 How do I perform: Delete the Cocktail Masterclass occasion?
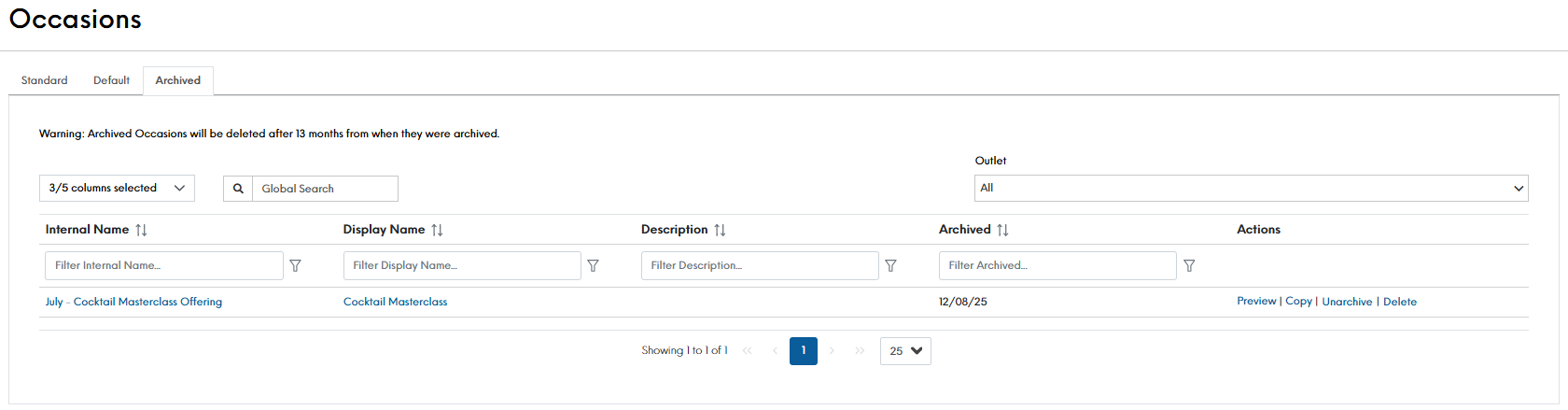[x=1399, y=302]
